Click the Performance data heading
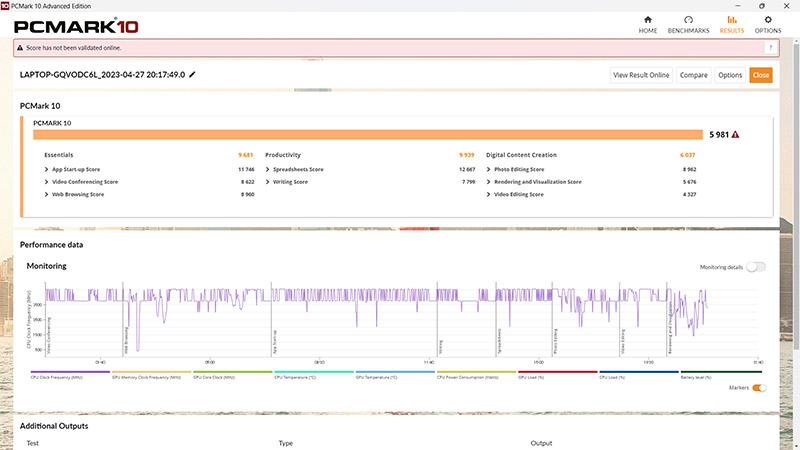 pyautogui.click(x=51, y=245)
